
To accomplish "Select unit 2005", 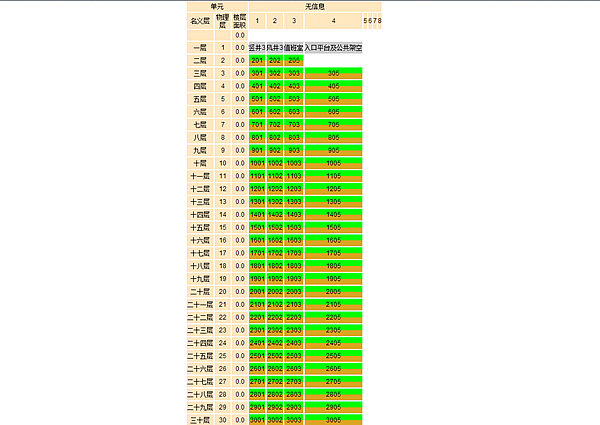I will point(333,291).
